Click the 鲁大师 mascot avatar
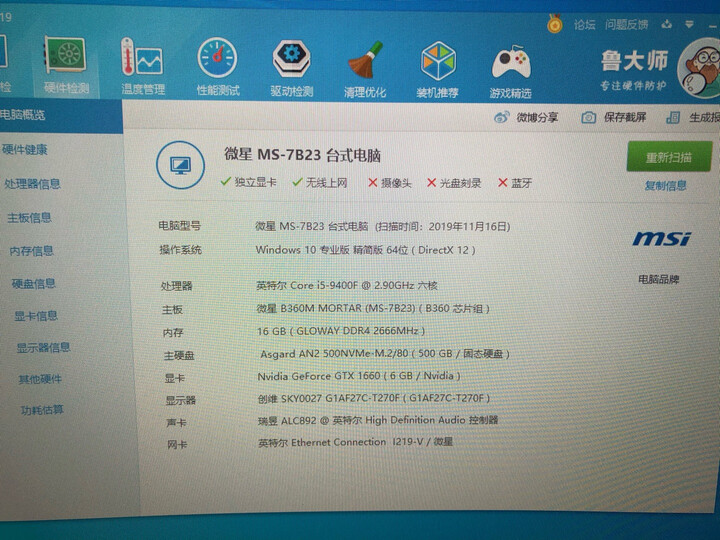Image resolution: width=720 pixels, height=540 pixels. [x=699, y=68]
